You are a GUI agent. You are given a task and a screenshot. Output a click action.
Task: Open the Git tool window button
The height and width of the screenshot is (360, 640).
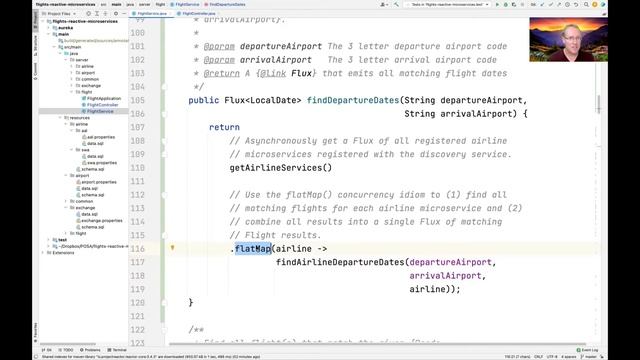click(47, 350)
